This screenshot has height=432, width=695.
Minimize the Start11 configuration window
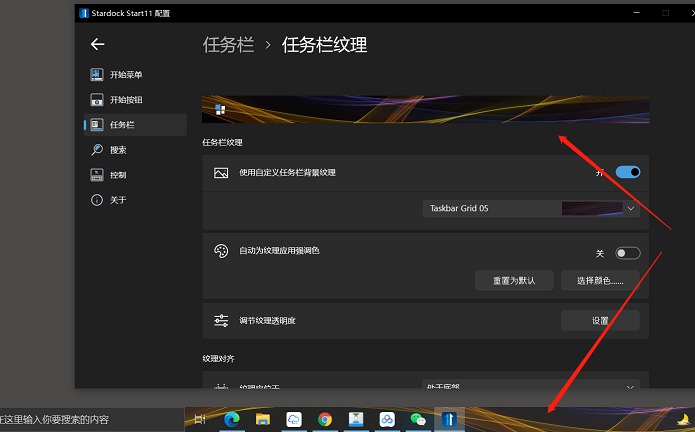(636, 13)
